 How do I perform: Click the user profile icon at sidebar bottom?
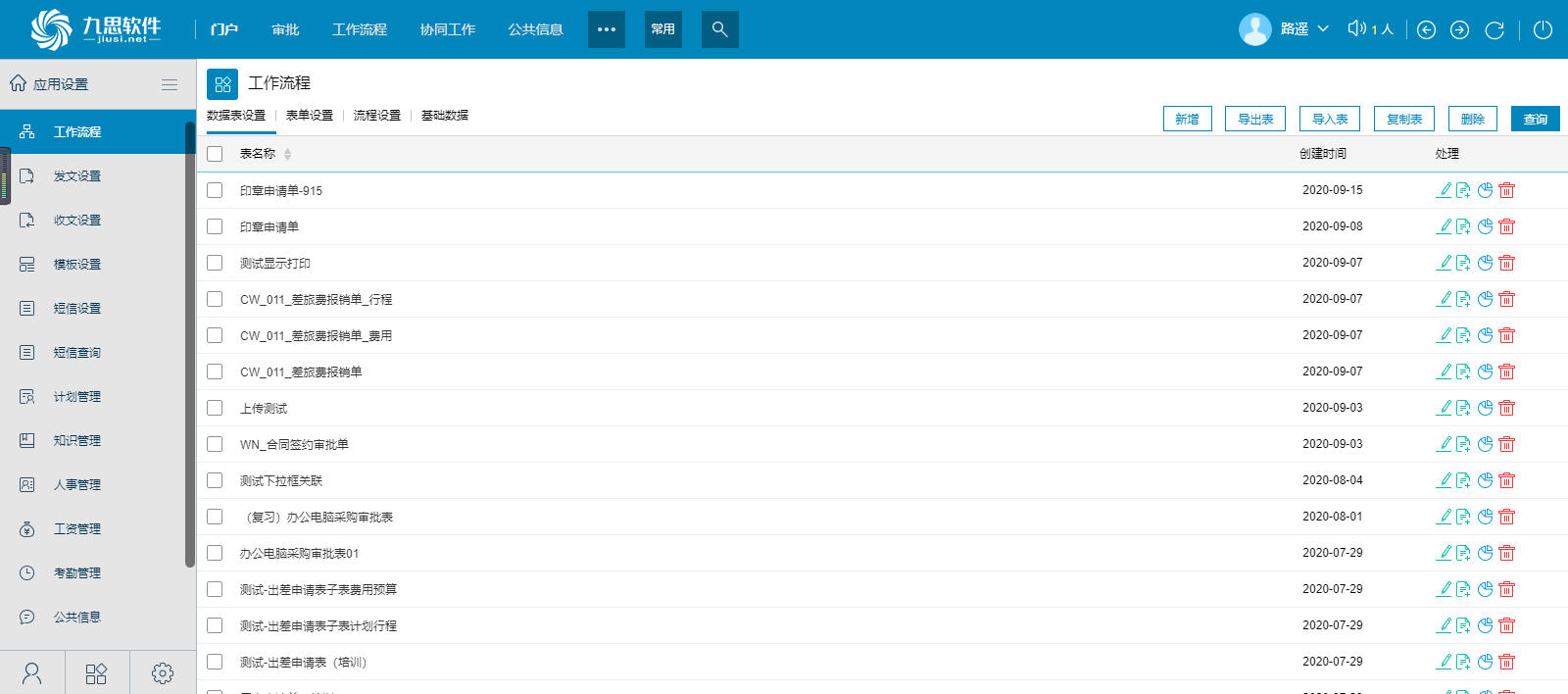point(32,672)
